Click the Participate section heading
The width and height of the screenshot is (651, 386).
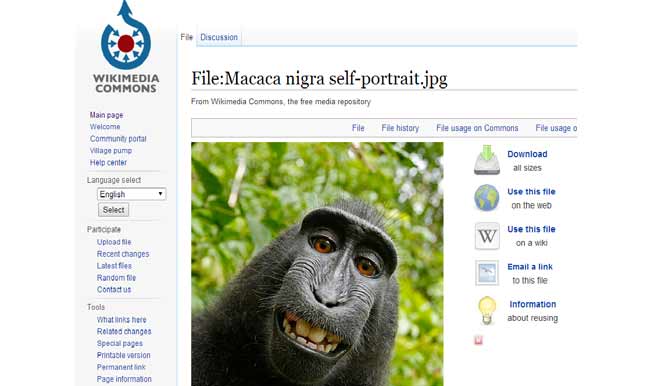pyautogui.click(x=104, y=230)
